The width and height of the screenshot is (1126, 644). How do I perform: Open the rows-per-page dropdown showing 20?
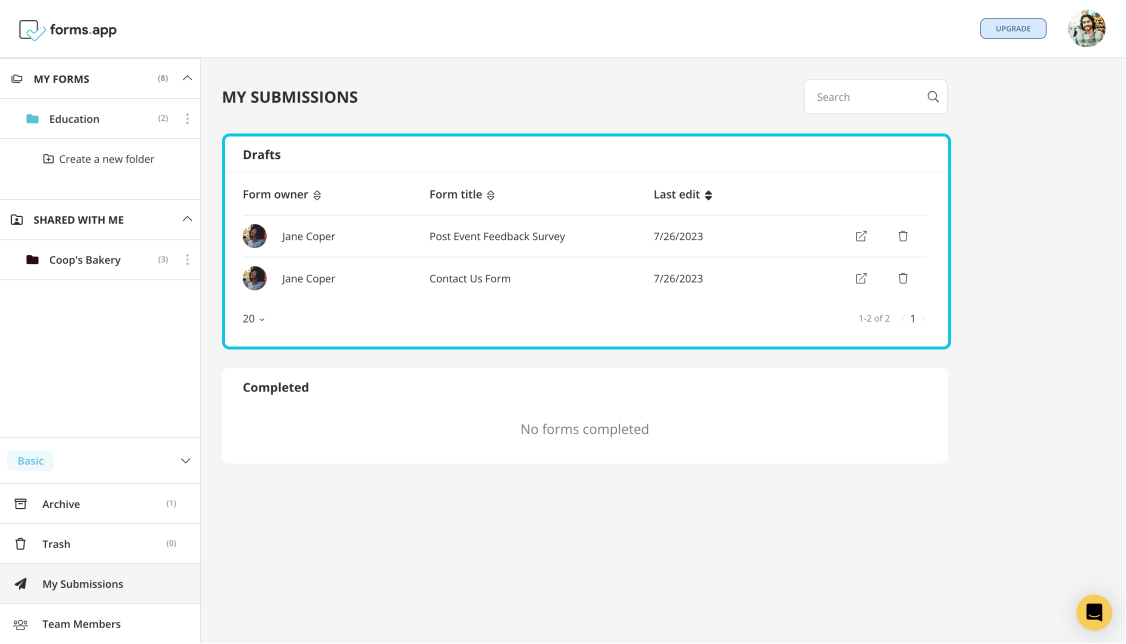[x=254, y=318]
